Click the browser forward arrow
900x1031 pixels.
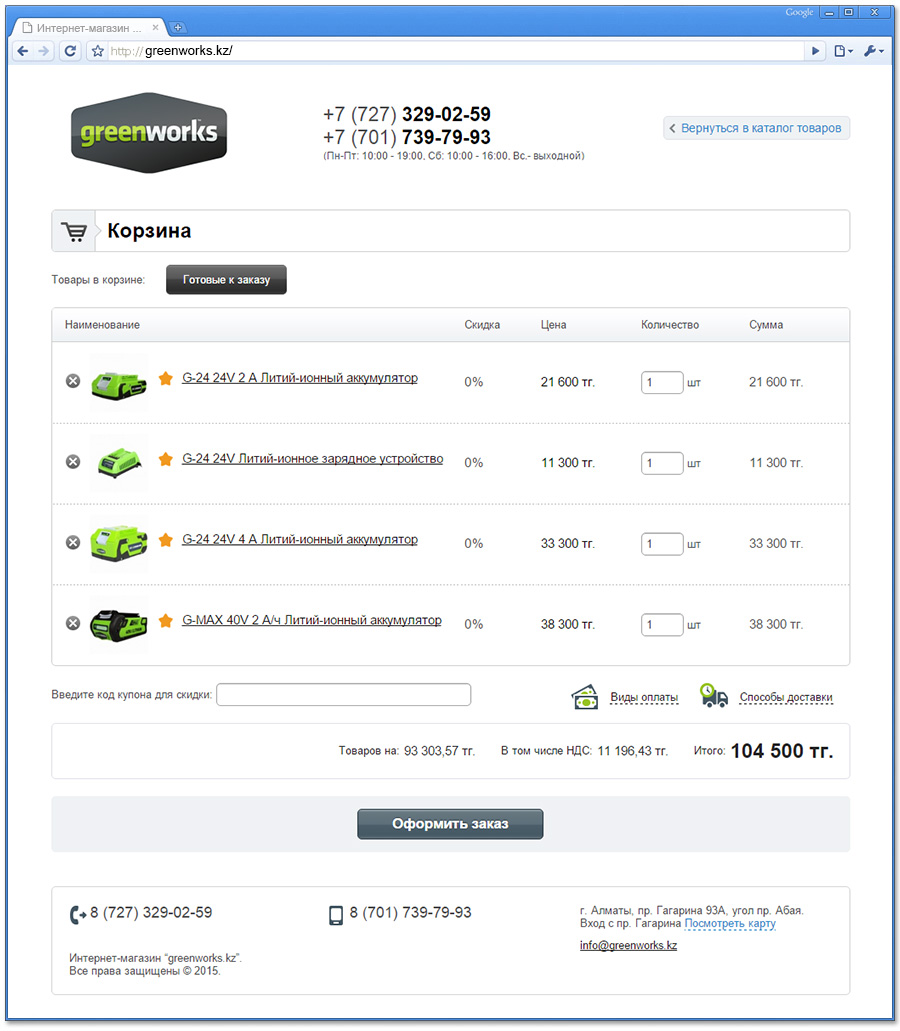pyautogui.click(x=43, y=51)
